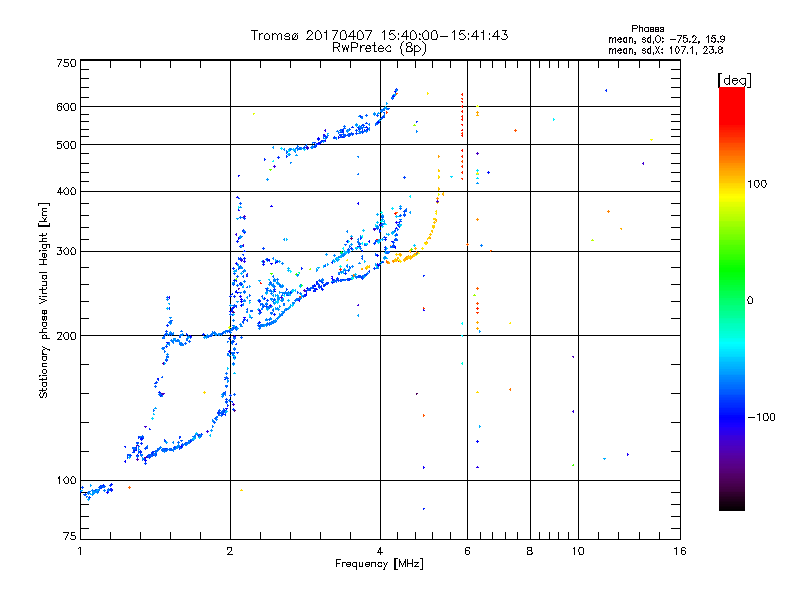Click the height axis label "400"

(x=66, y=191)
